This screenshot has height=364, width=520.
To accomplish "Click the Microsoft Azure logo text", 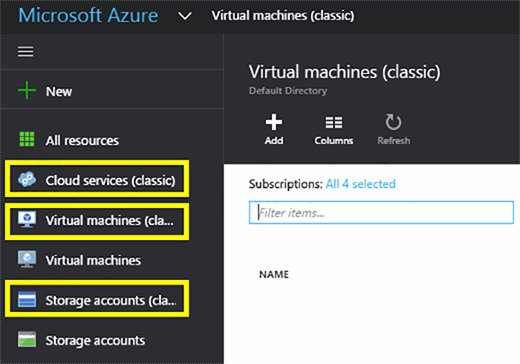I will click(x=88, y=15).
